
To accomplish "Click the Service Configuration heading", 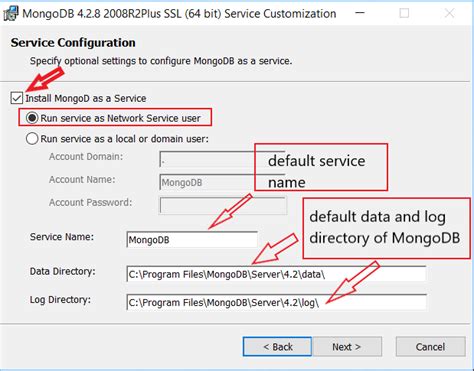I will 73,43.
